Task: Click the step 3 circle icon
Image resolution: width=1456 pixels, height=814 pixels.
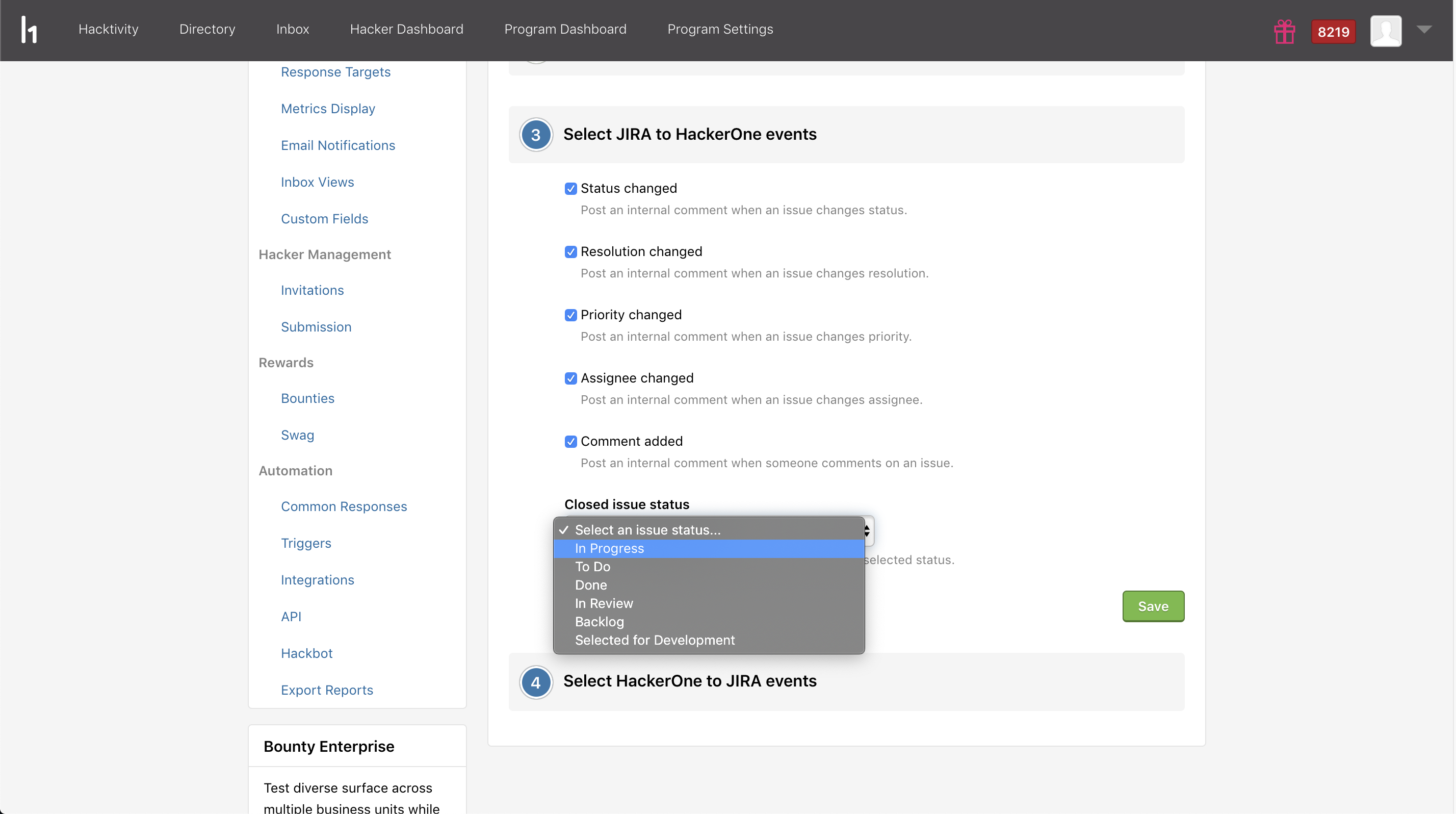Action: [x=535, y=135]
